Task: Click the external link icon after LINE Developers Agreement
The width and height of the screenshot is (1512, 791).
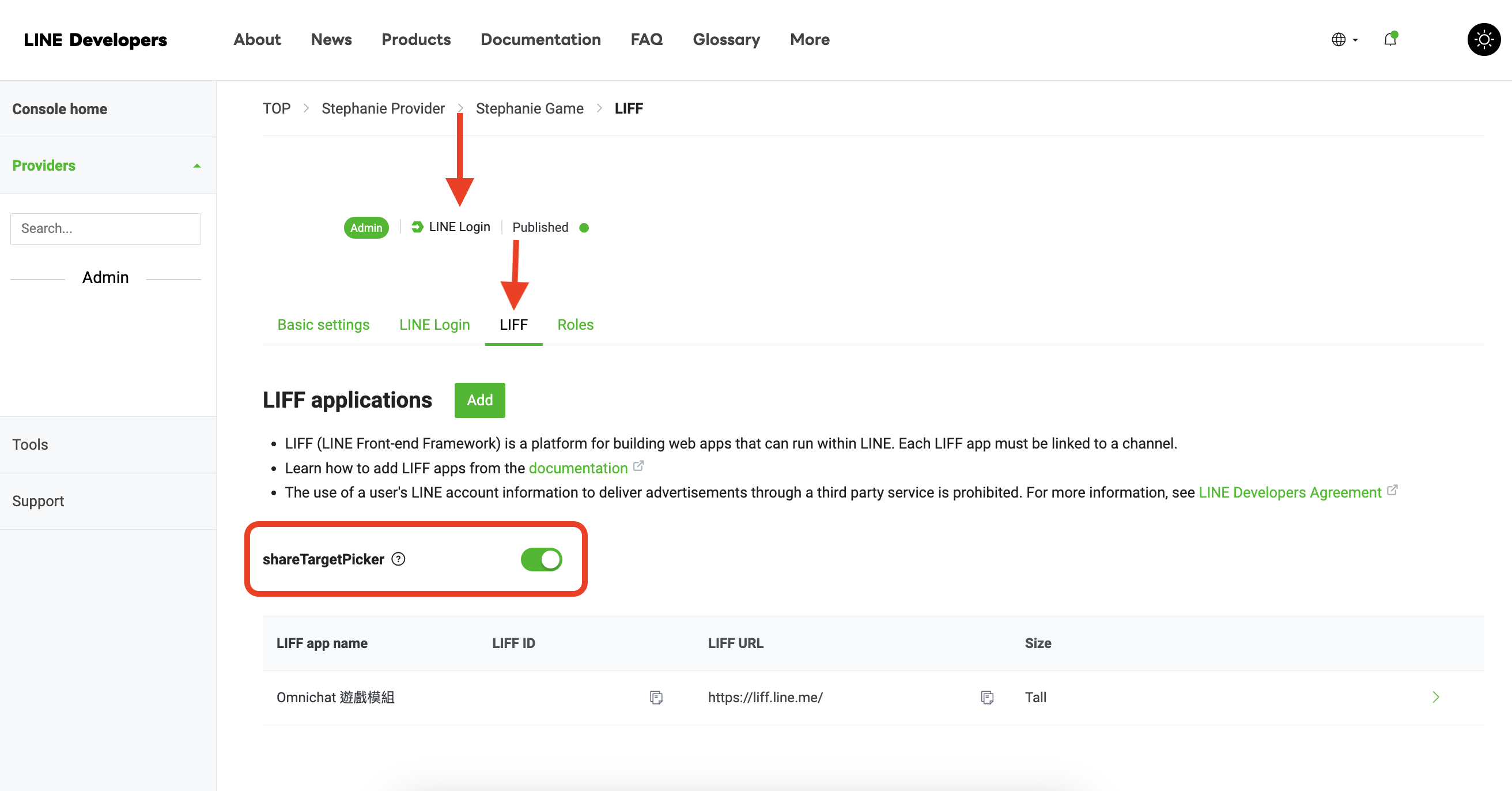Action: (x=1392, y=490)
